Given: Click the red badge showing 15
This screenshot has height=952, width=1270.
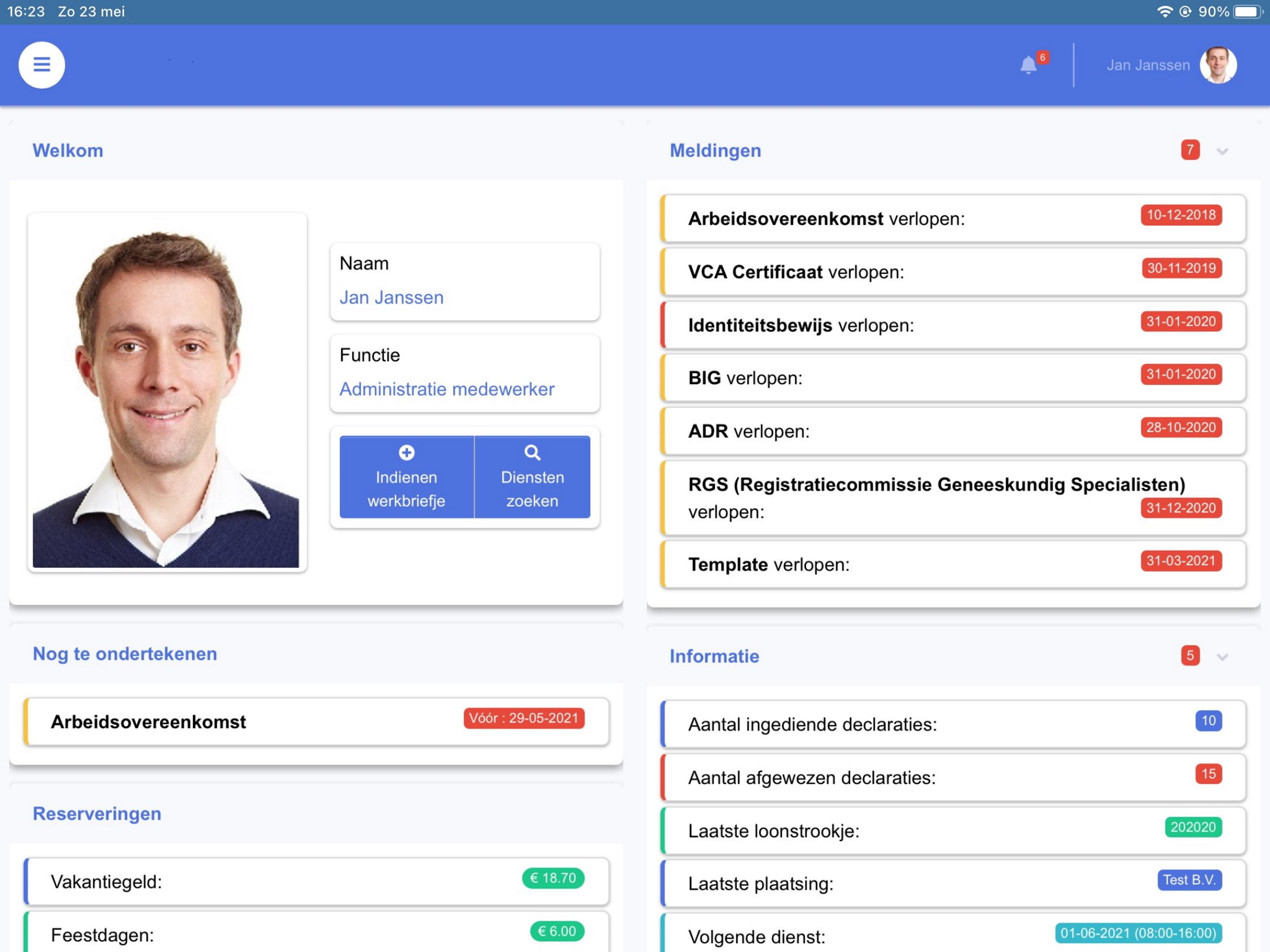Looking at the screenshot, I should (1208, 774).
